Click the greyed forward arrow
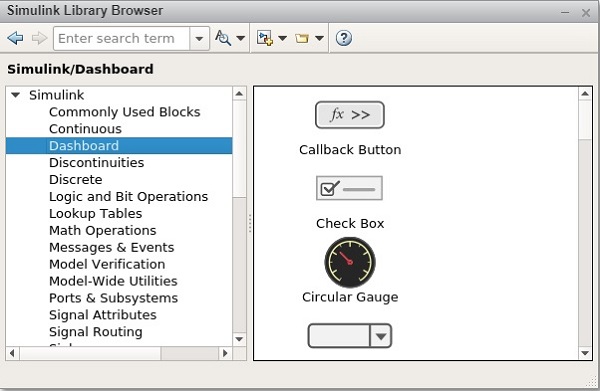This screenshot has height=391, width=600. click(39, 38)
